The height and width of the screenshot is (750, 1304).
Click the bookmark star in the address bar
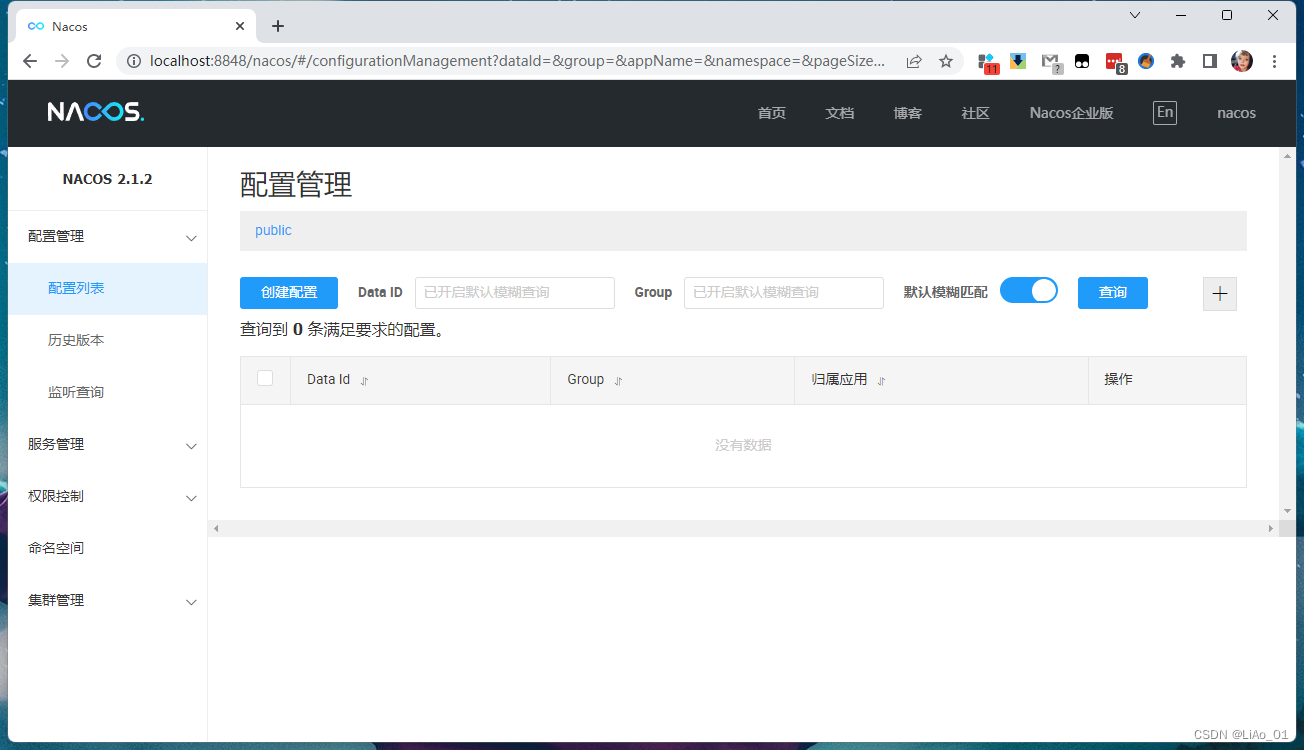[x=945, y=61]
